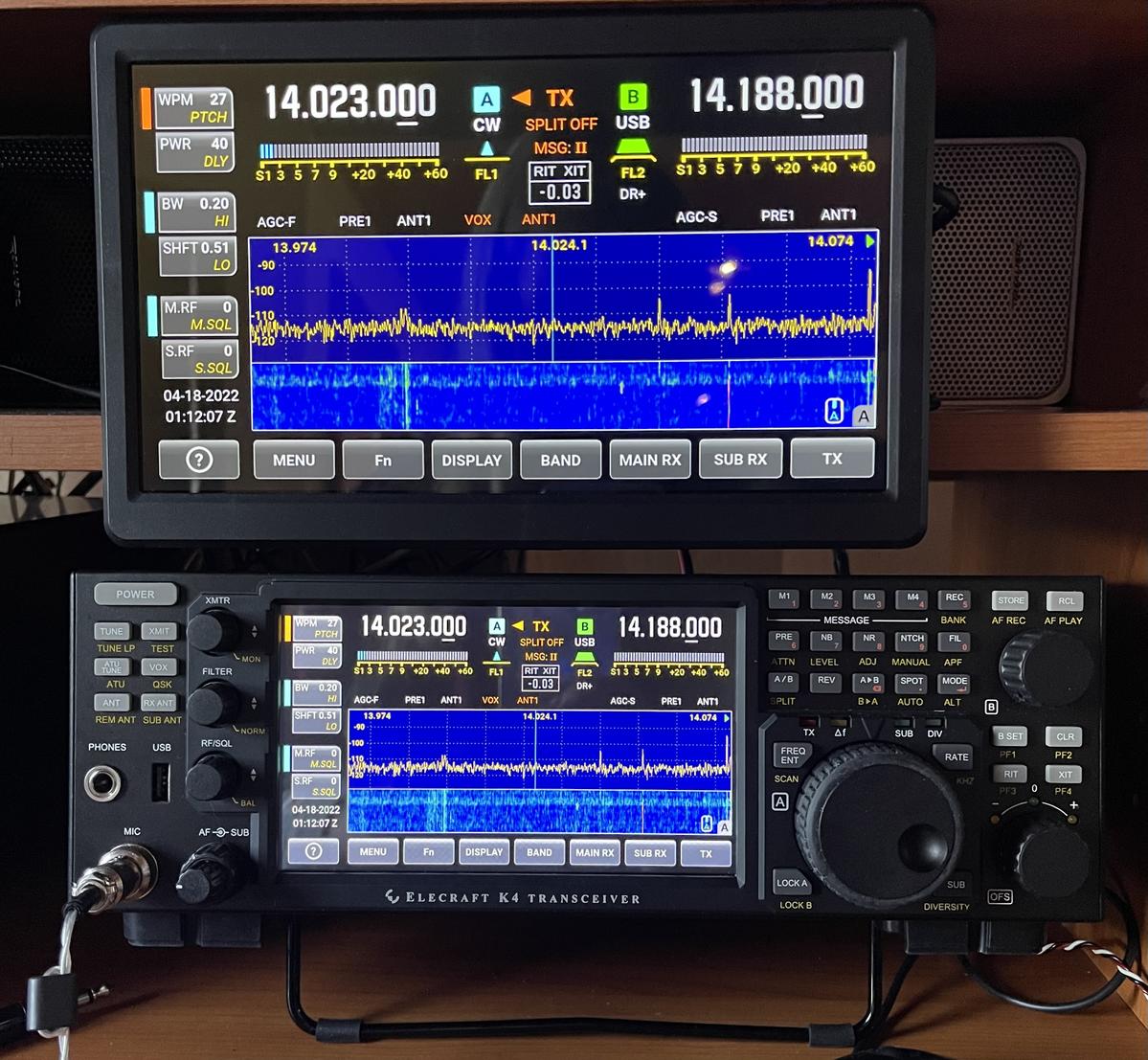
Task: Toggle the physical LOCK A button
Action: click(792, 883)
